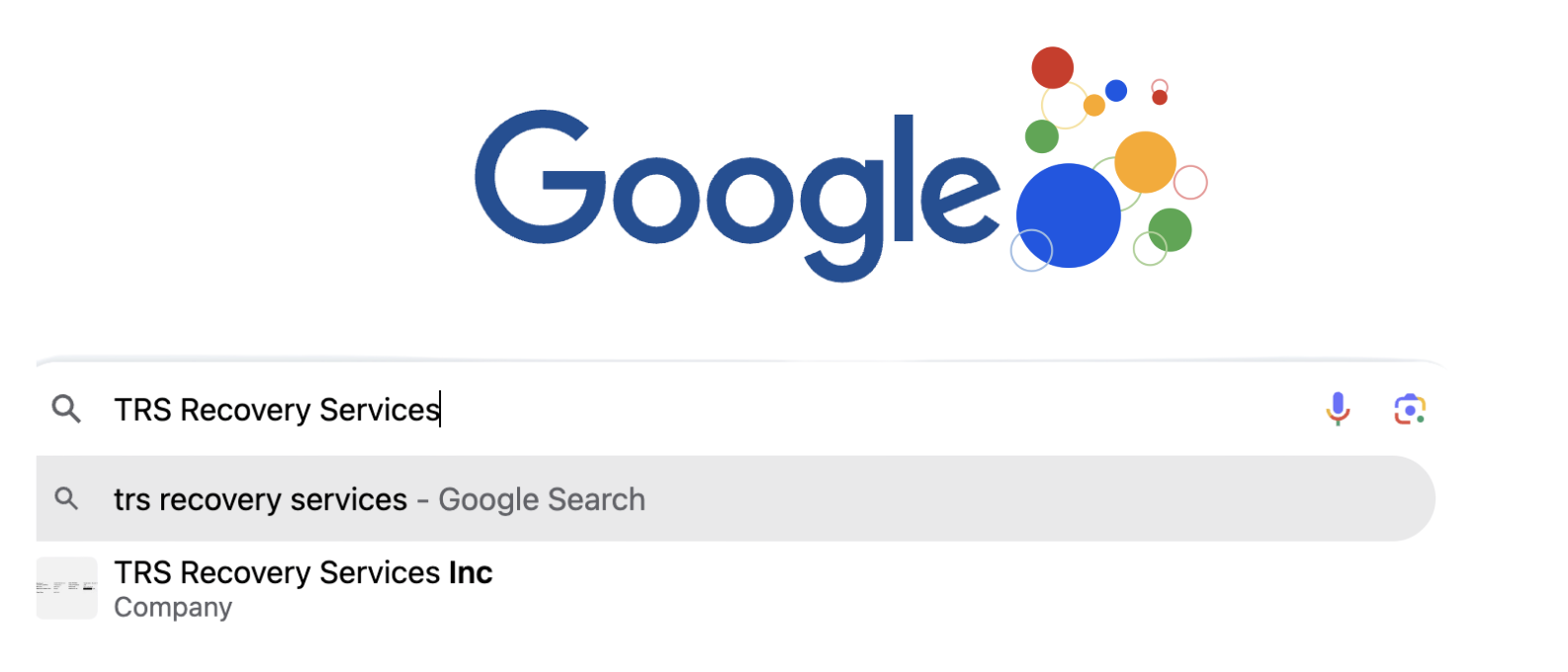
Task: Click the small solid blue dot in the doodle
Action: coord(1116,91)
